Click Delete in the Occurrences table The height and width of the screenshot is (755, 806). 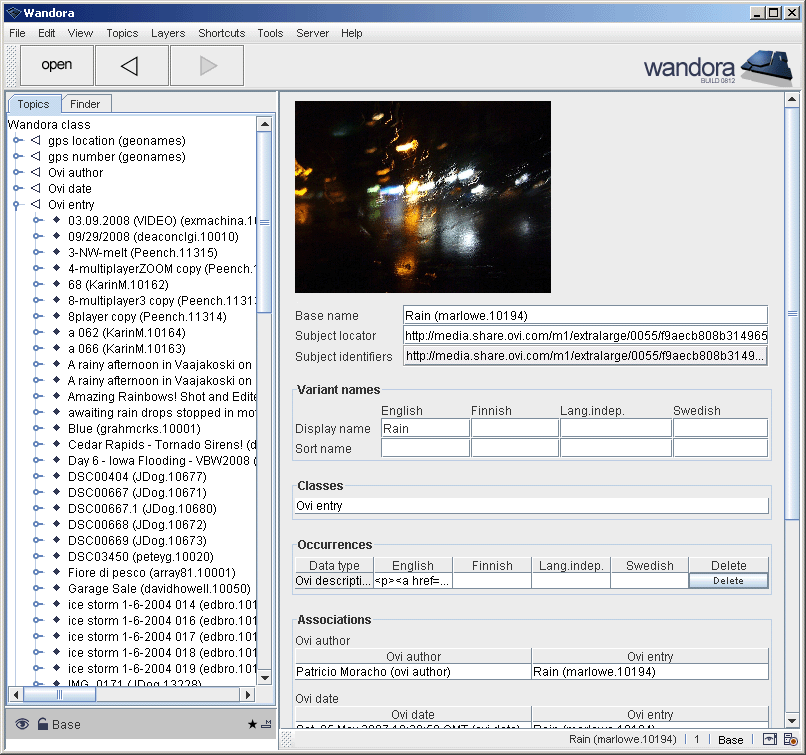[728, 580]
